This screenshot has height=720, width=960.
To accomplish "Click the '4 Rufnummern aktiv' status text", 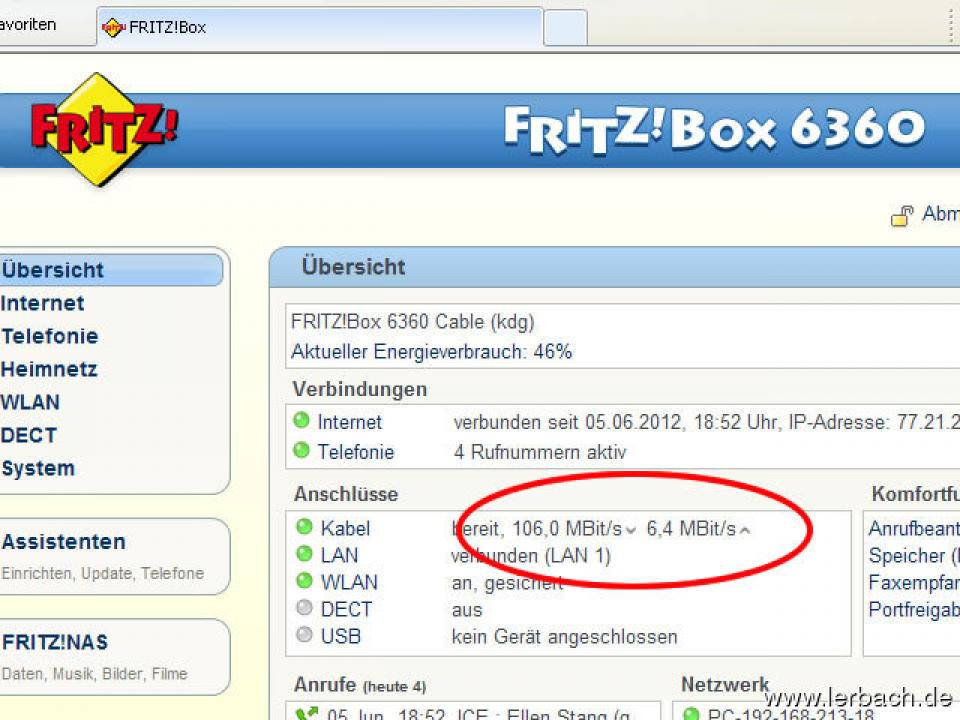I will 540,452.
